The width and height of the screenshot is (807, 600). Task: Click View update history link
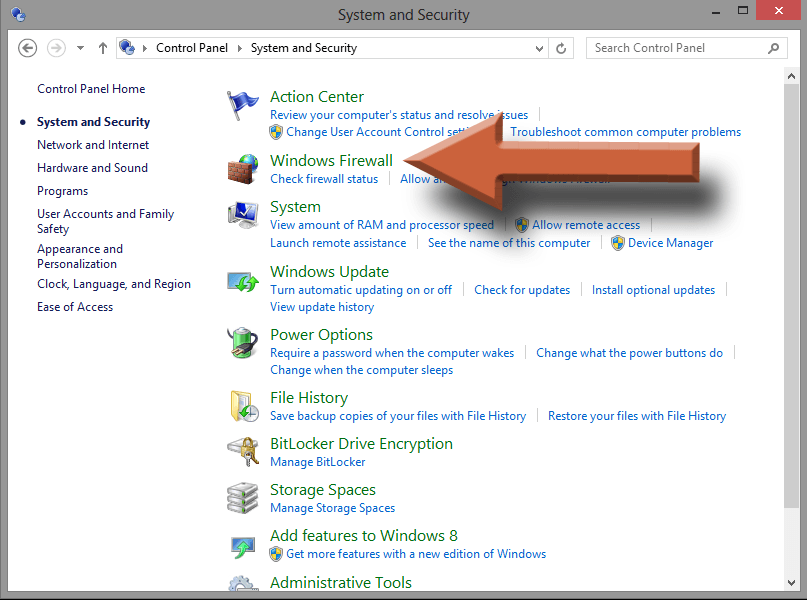coord(322,307)
